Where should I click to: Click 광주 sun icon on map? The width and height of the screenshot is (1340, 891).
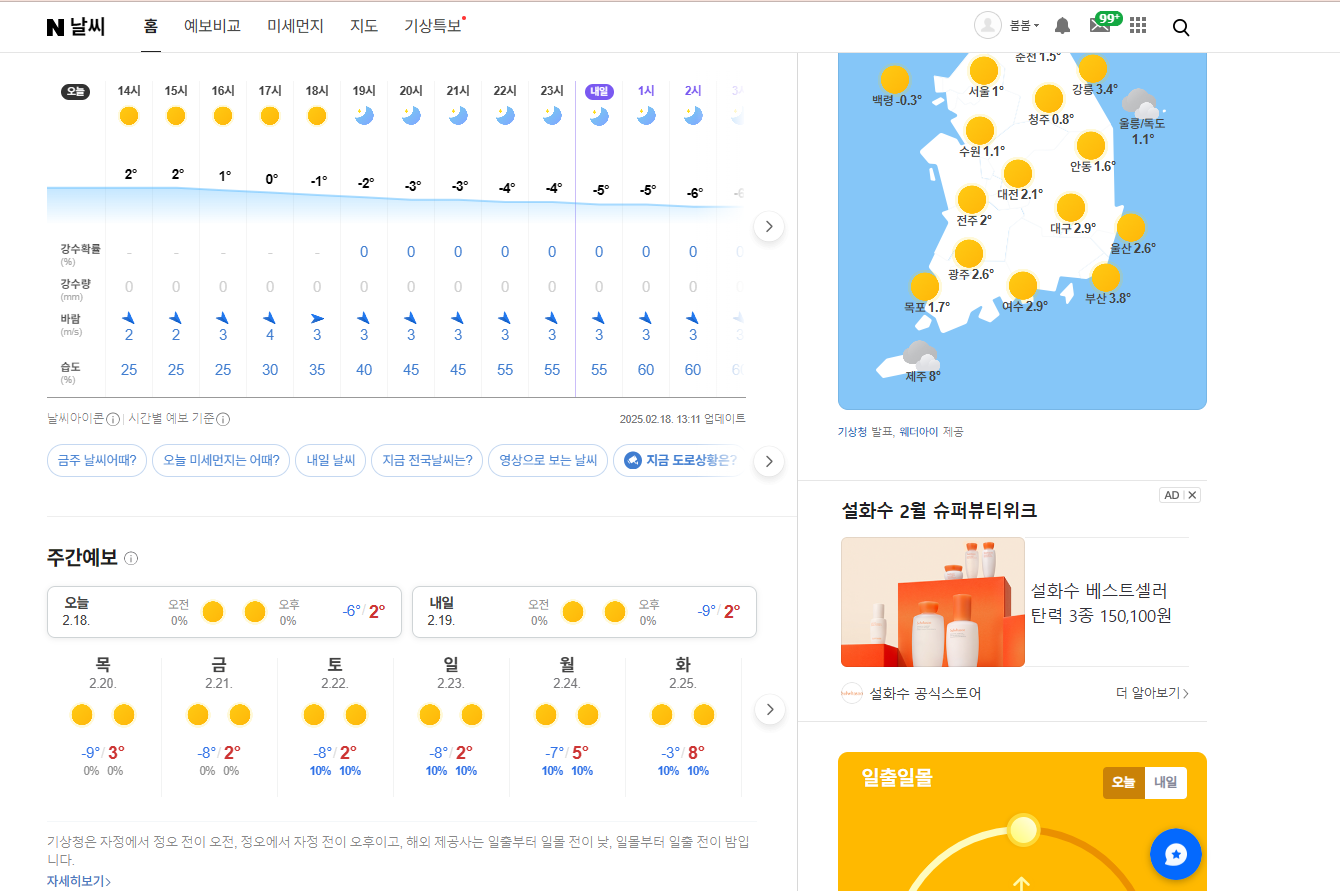click(x=969, y=254)
